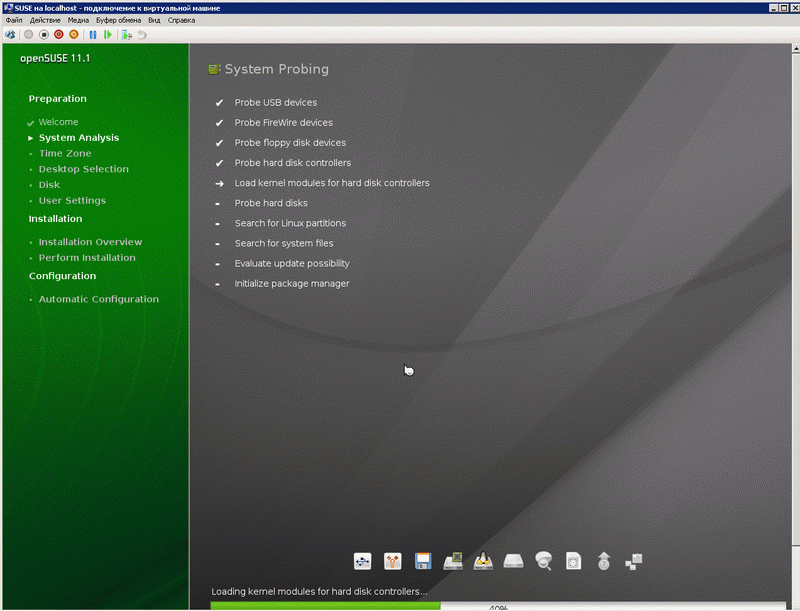
Task: Click the package manager boxes icon
Action: [634, 562]
